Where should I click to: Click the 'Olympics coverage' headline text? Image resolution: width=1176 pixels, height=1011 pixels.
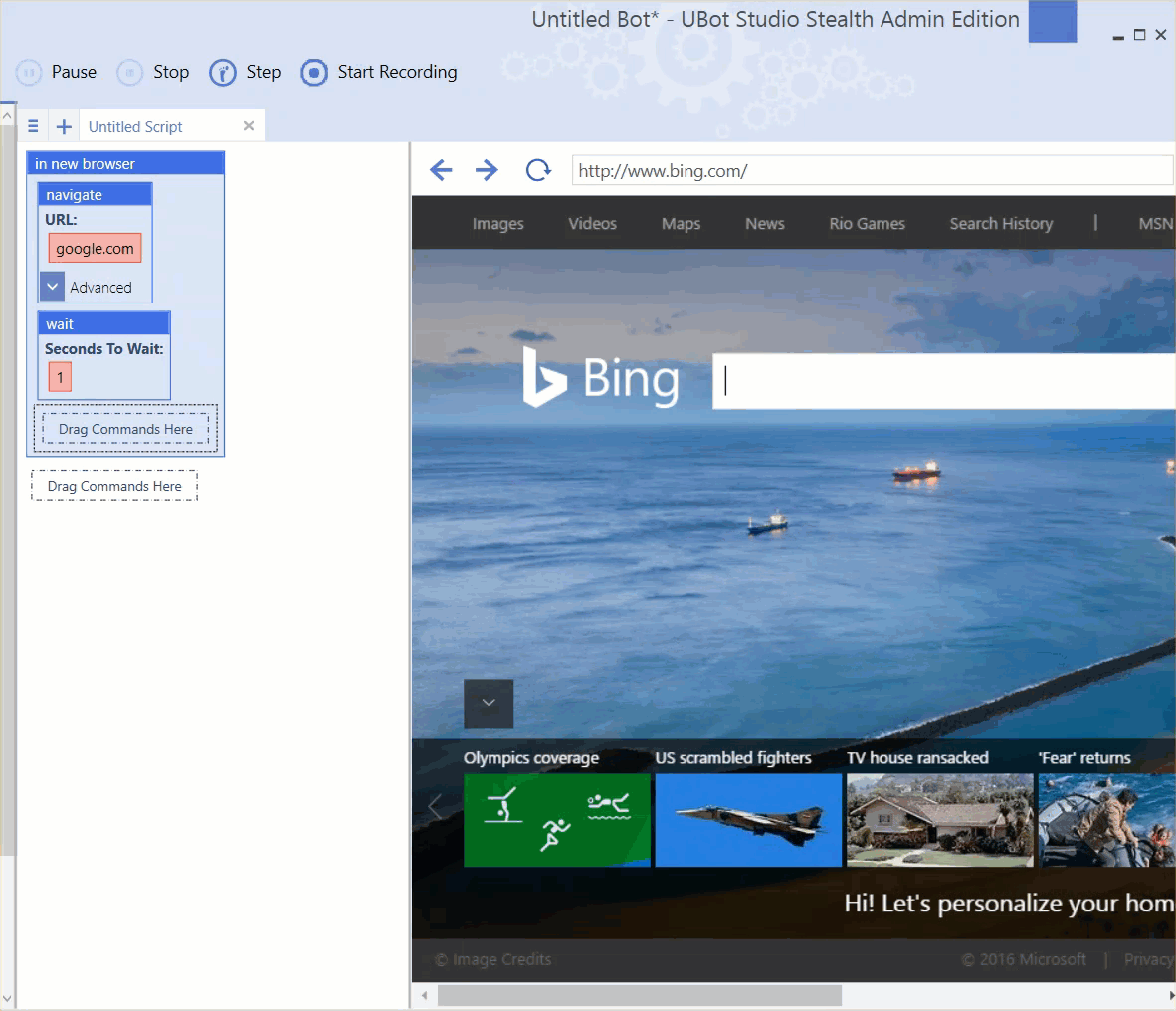(531, 757)
